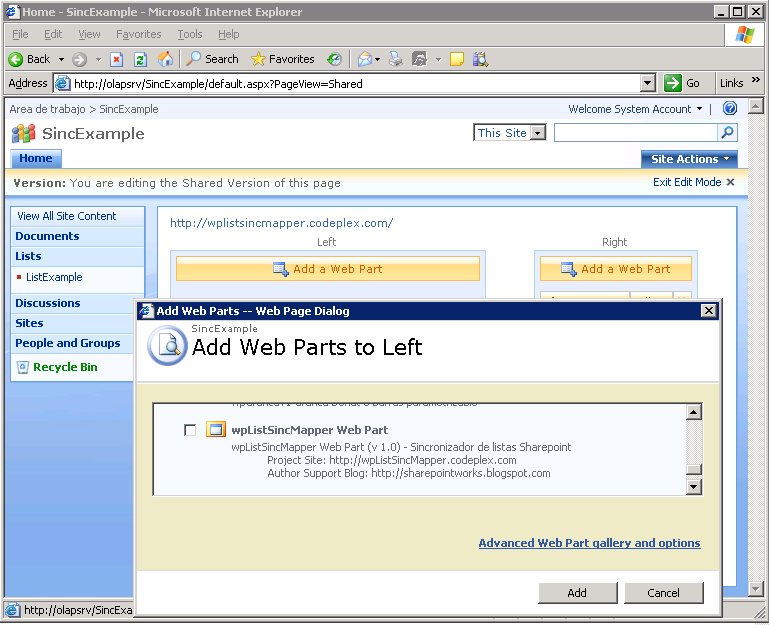The image size is (769, 625).
Task: Click the Back arrow icon in toolbar
Action: (16, 59)
